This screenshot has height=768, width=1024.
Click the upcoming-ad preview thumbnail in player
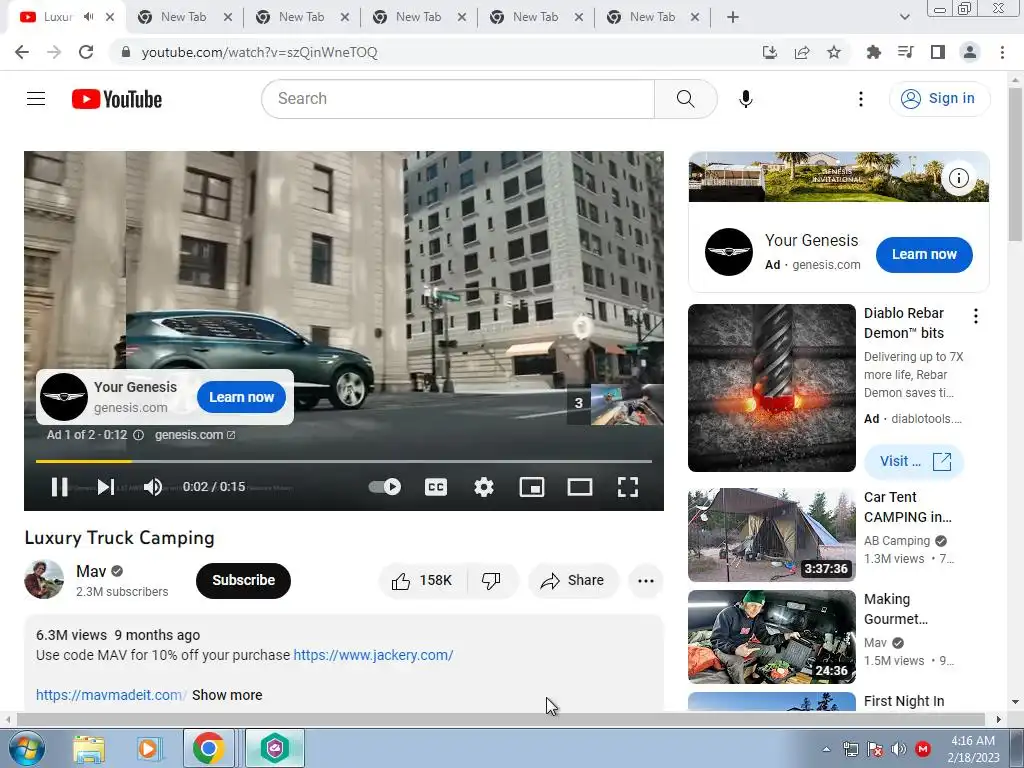coord(626,404)
